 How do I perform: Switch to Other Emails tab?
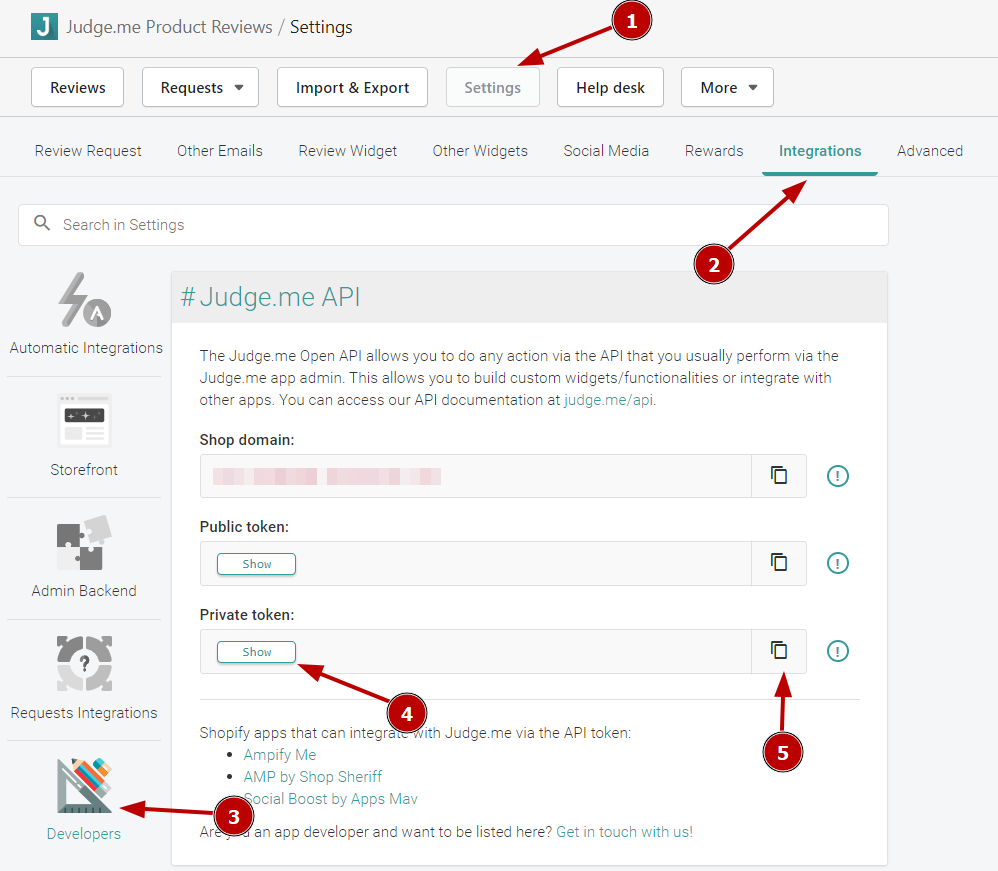pos(220,151)
